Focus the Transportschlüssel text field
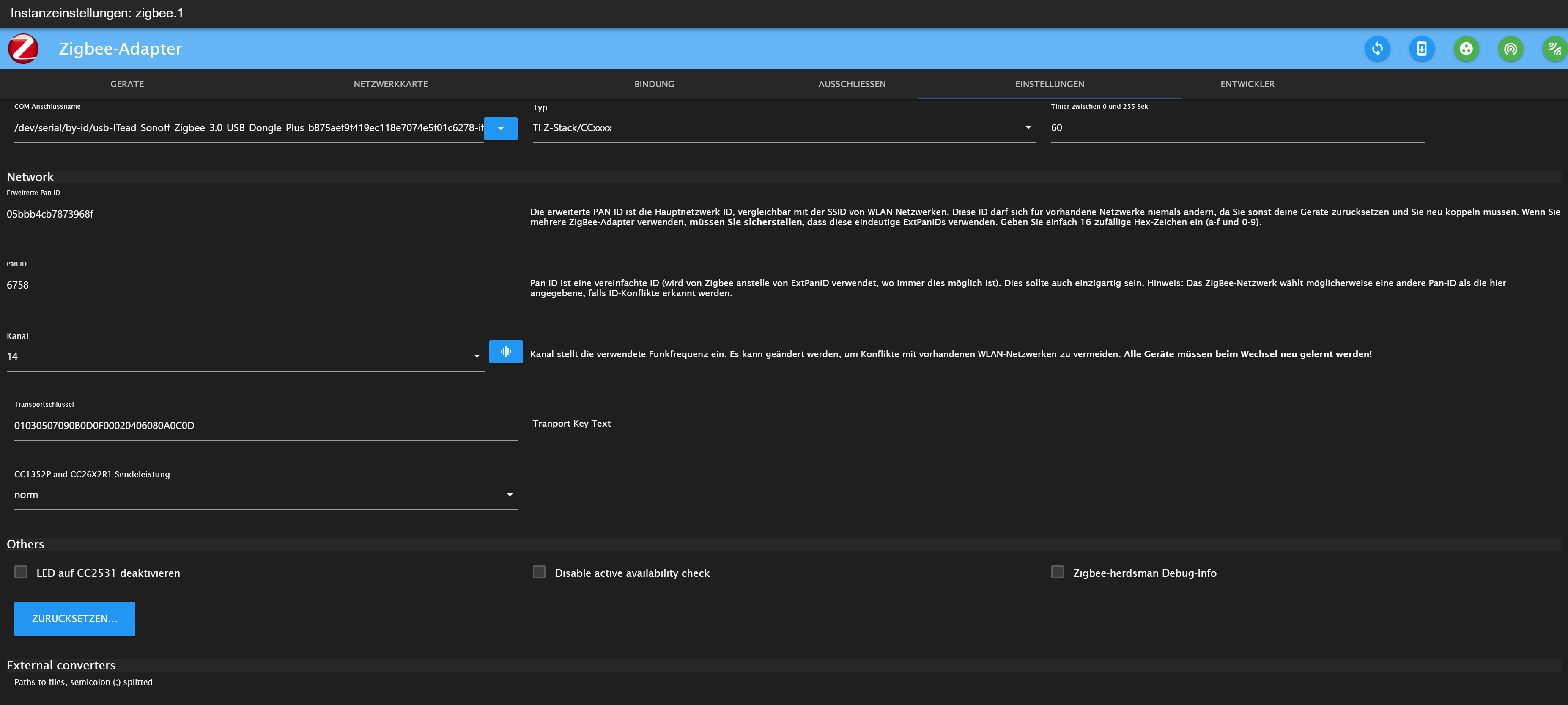 [265, 426]
